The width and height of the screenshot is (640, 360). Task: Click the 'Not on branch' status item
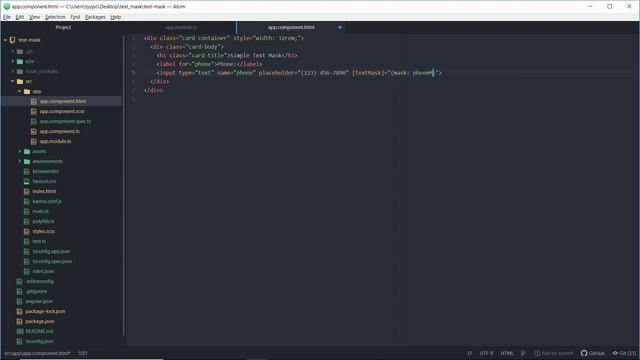pos(553,353)
